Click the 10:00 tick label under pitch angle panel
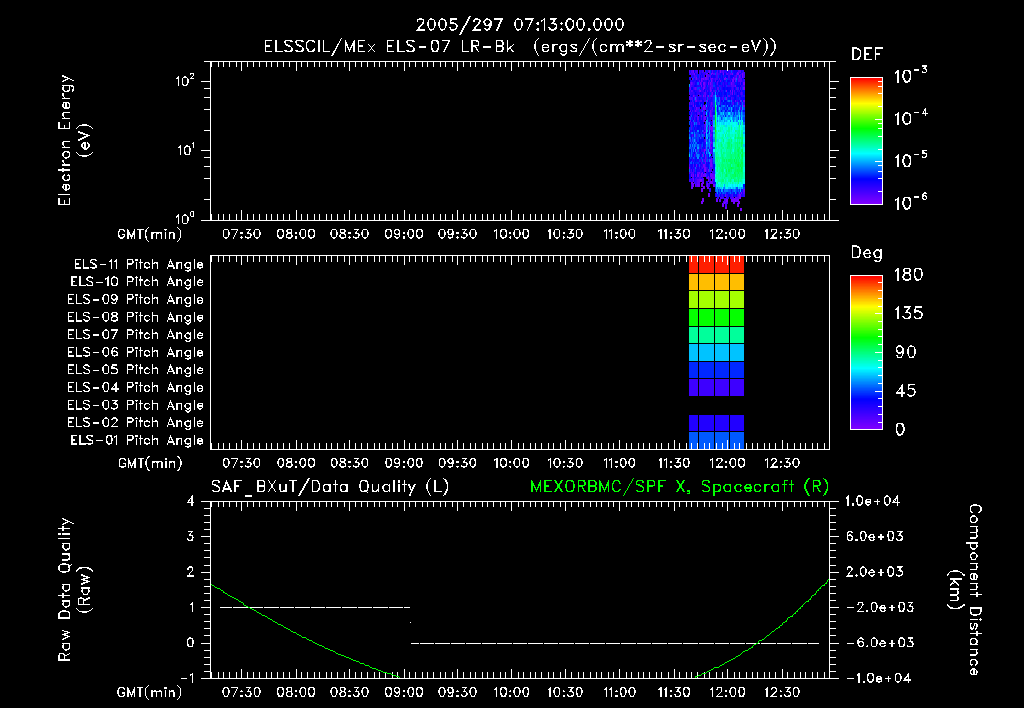 (x=511, y=464)
